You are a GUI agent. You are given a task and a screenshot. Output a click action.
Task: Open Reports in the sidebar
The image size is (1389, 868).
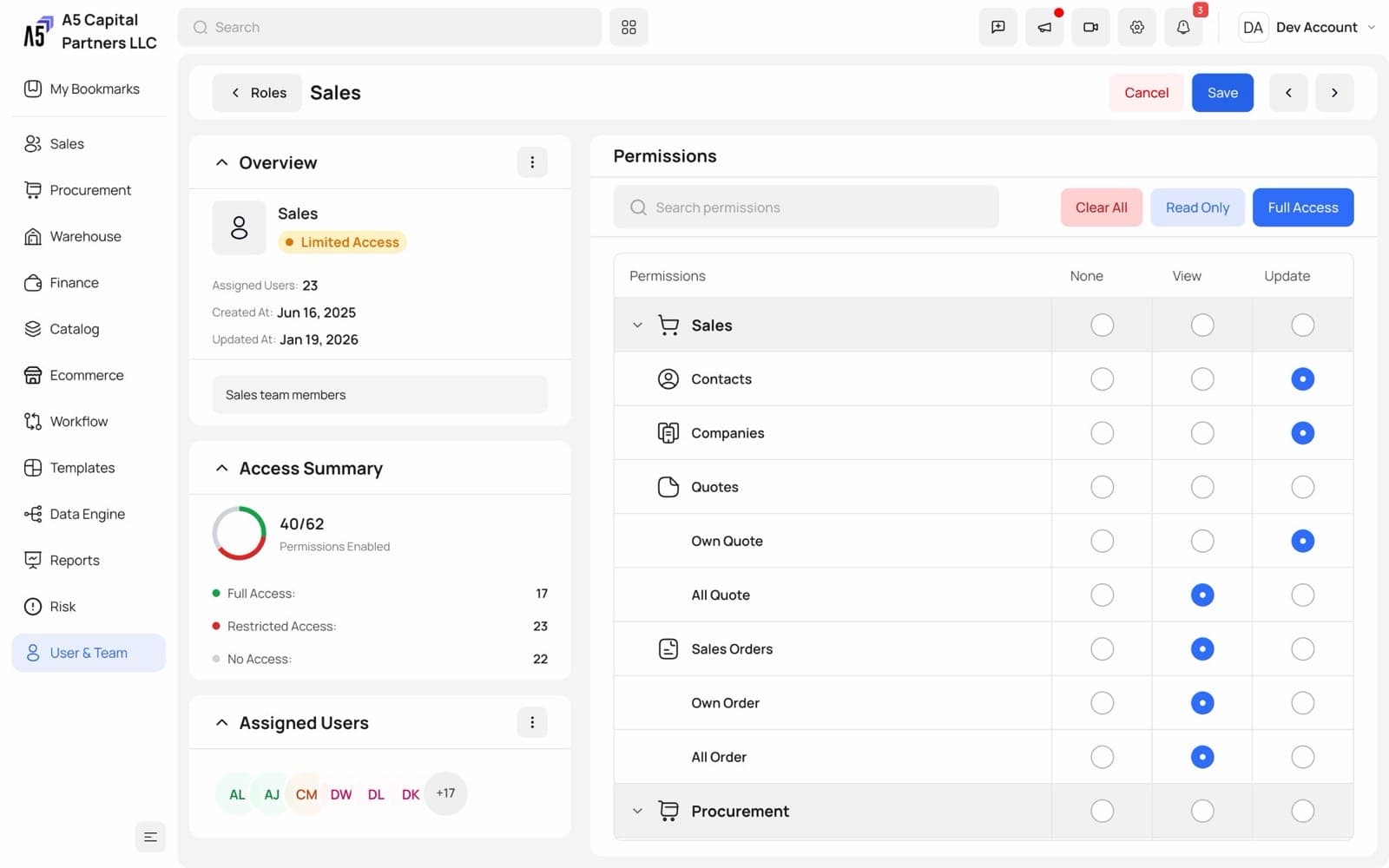[89, 560]
